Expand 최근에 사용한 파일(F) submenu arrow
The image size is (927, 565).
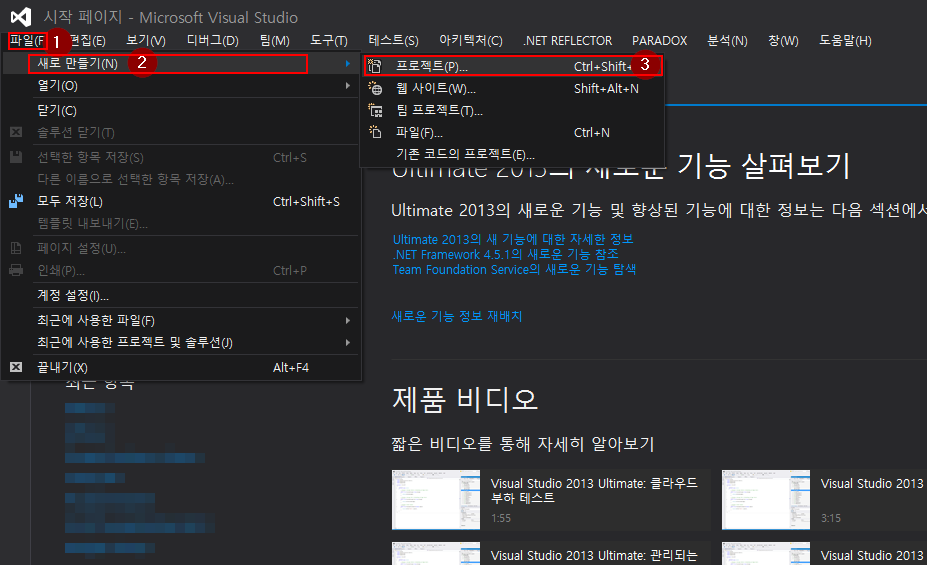[x=348, y=320]
